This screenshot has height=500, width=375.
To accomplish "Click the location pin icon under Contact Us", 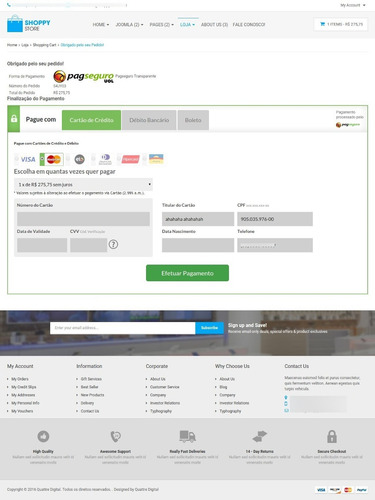I will point(286,397).
